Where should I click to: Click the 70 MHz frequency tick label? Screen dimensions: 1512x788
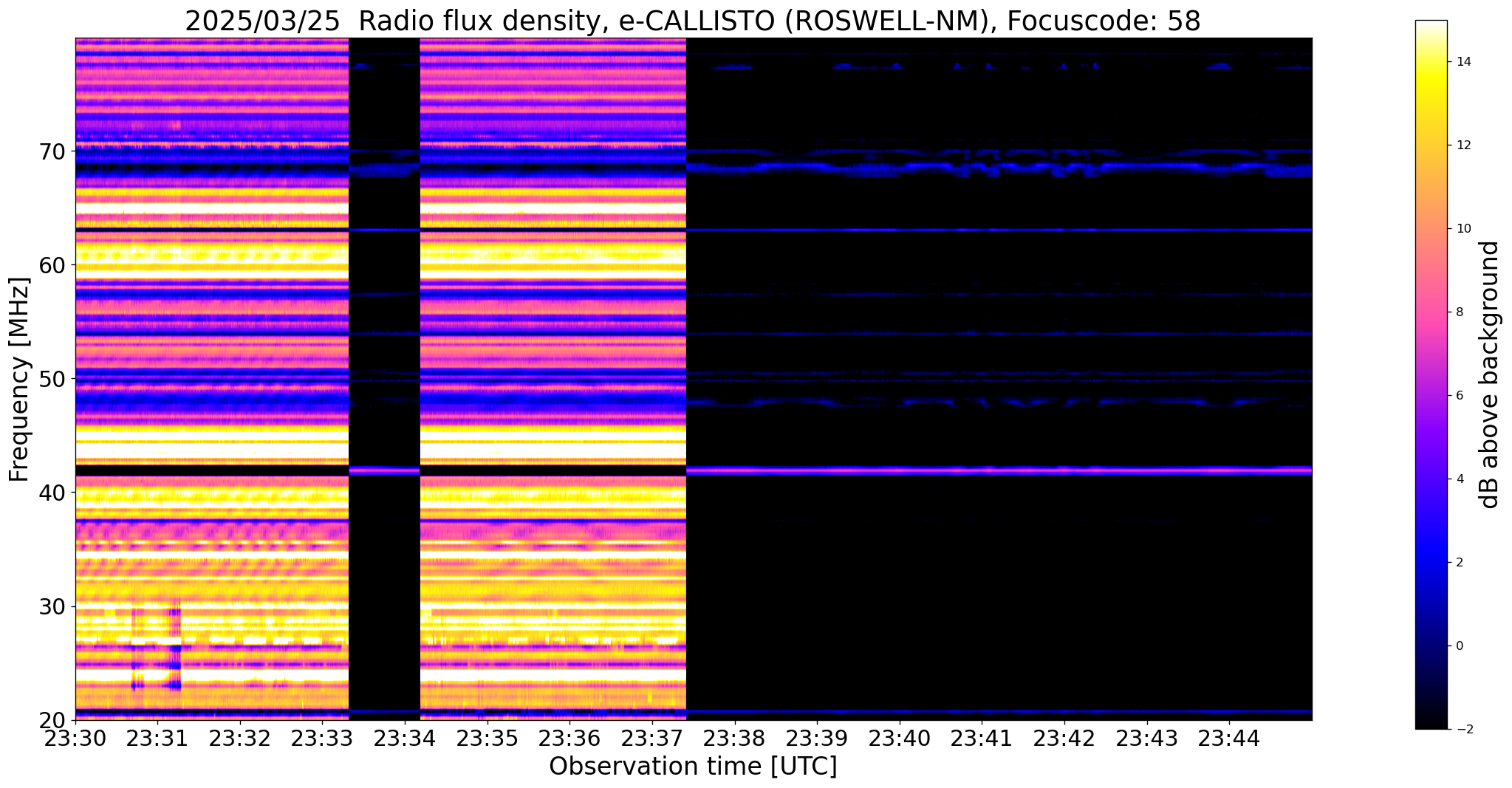(x=52, y=151)
